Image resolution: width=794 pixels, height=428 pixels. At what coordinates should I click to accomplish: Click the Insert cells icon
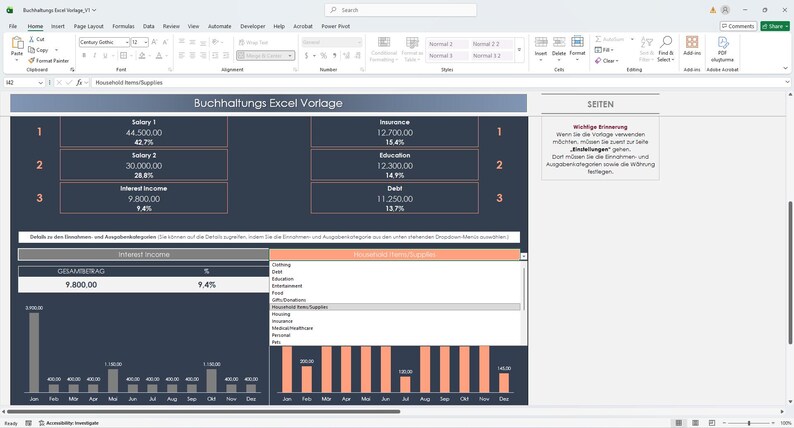pyautogui.click(x=541, y=43)
